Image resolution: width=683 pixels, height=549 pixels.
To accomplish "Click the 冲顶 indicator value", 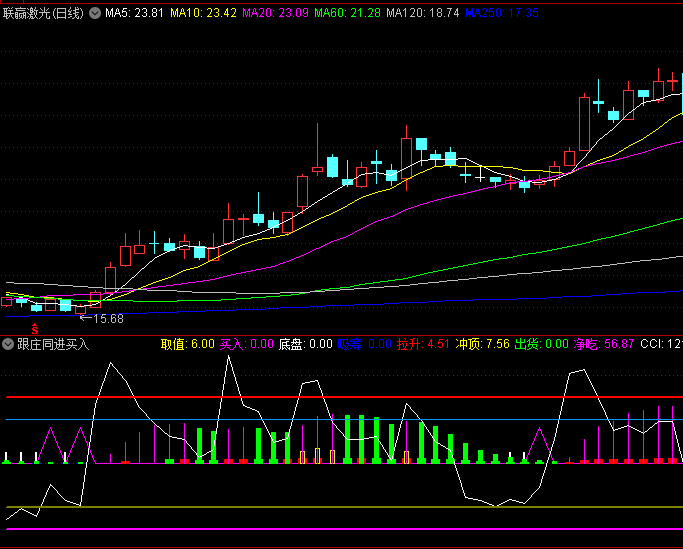I will 482,344.
